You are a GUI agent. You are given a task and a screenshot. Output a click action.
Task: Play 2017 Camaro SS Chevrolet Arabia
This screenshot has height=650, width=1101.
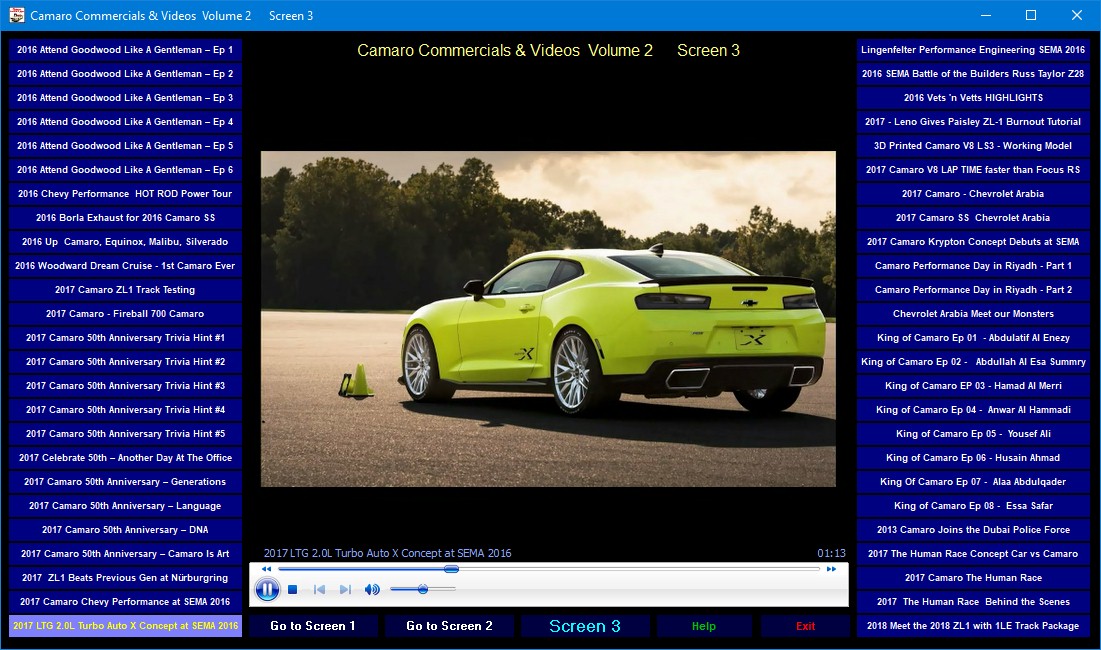point(973,218)
